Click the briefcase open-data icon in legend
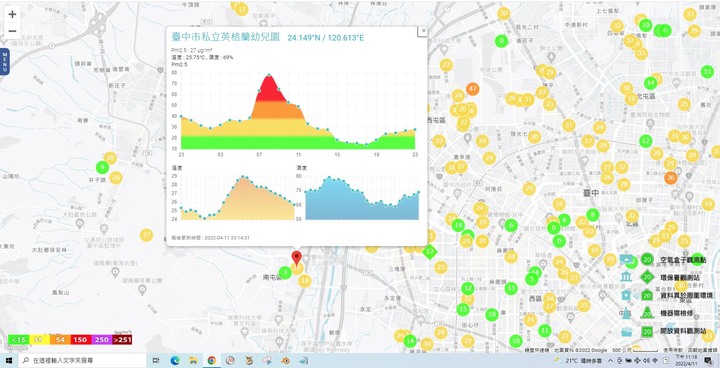The height and width of the screenshot is (368, 720). pyautogui.click(x=626, y=331)
